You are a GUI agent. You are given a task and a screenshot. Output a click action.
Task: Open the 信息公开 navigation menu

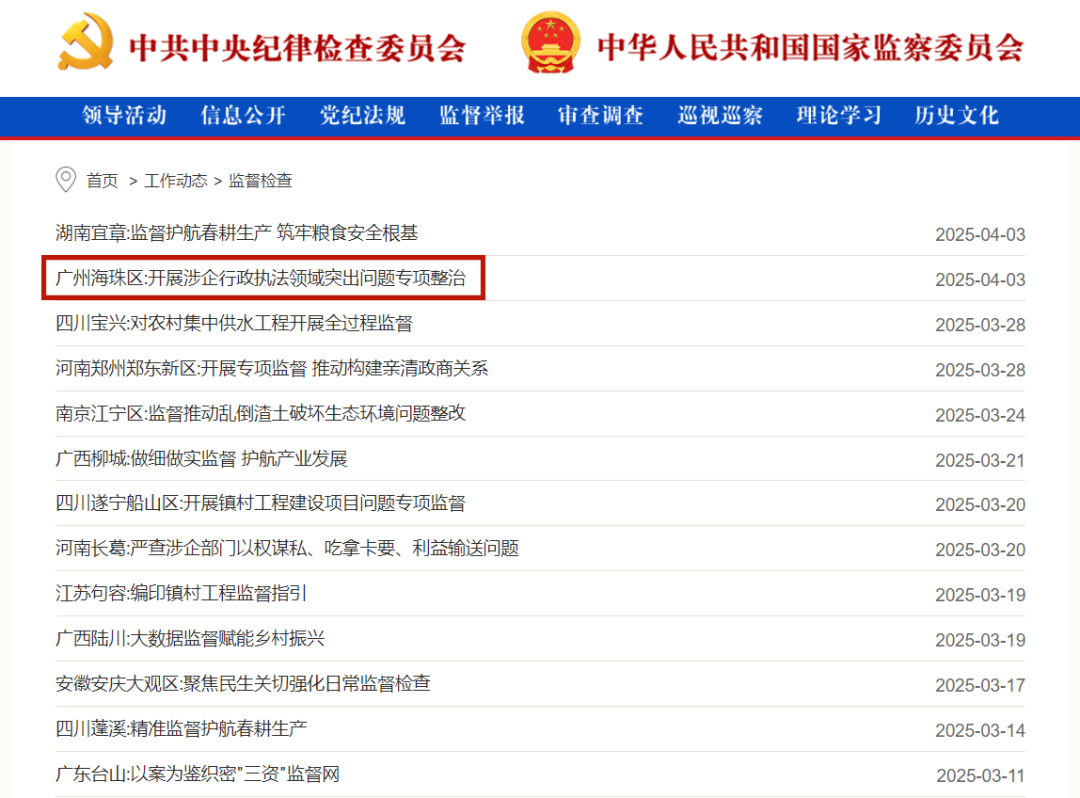click(x=243, y=116)
